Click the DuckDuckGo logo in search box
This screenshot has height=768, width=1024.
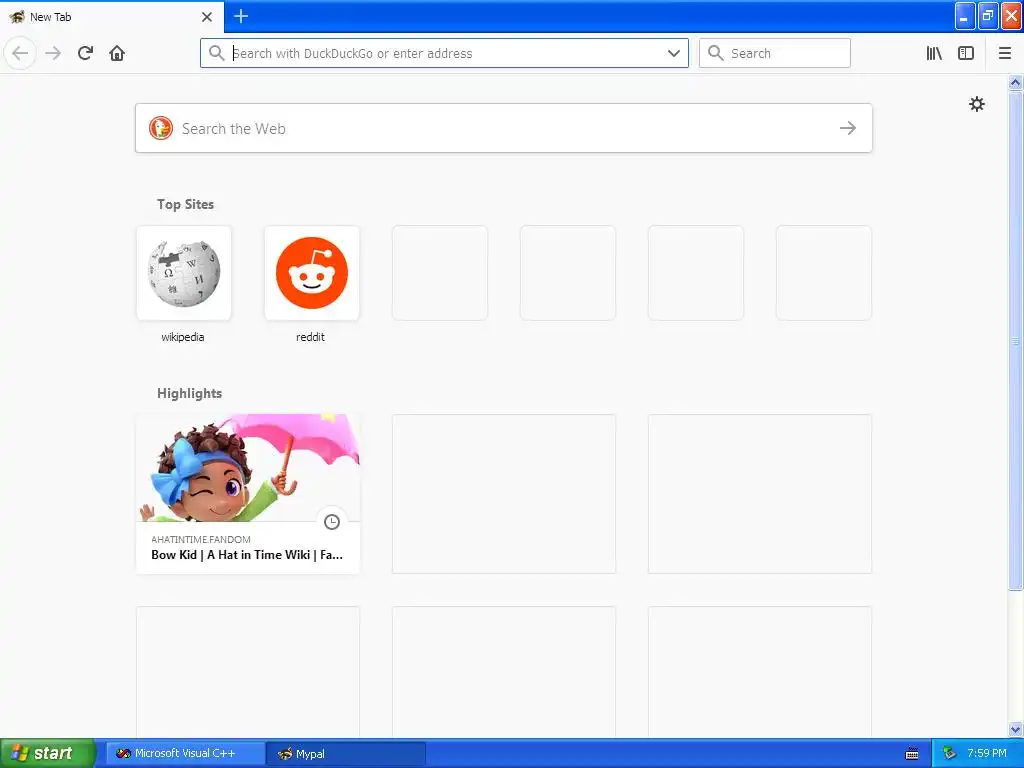coord(161,128)
